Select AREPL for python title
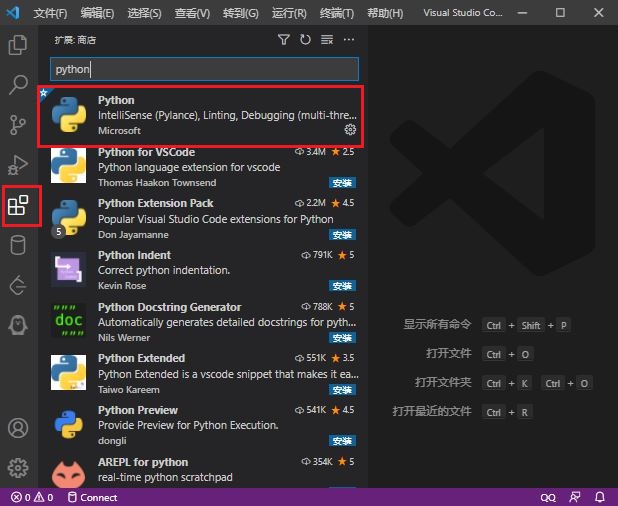Image resolution: width=618 pixels, height=506 pixels. pos(143,462)
